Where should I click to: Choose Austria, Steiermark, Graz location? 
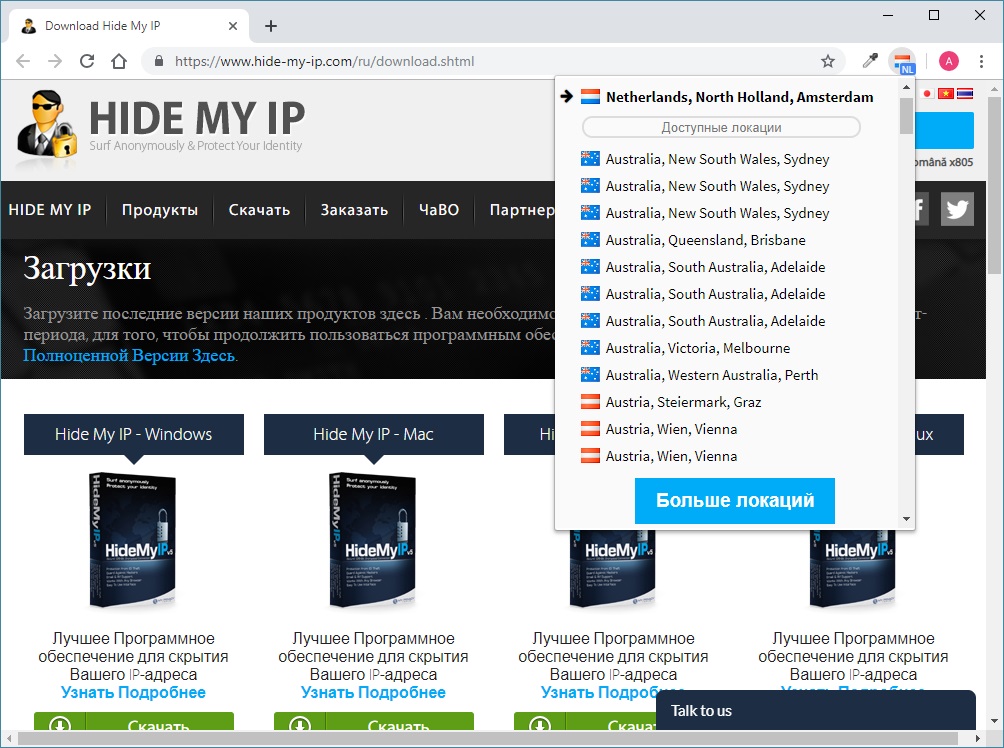click(x=683, y=402)
